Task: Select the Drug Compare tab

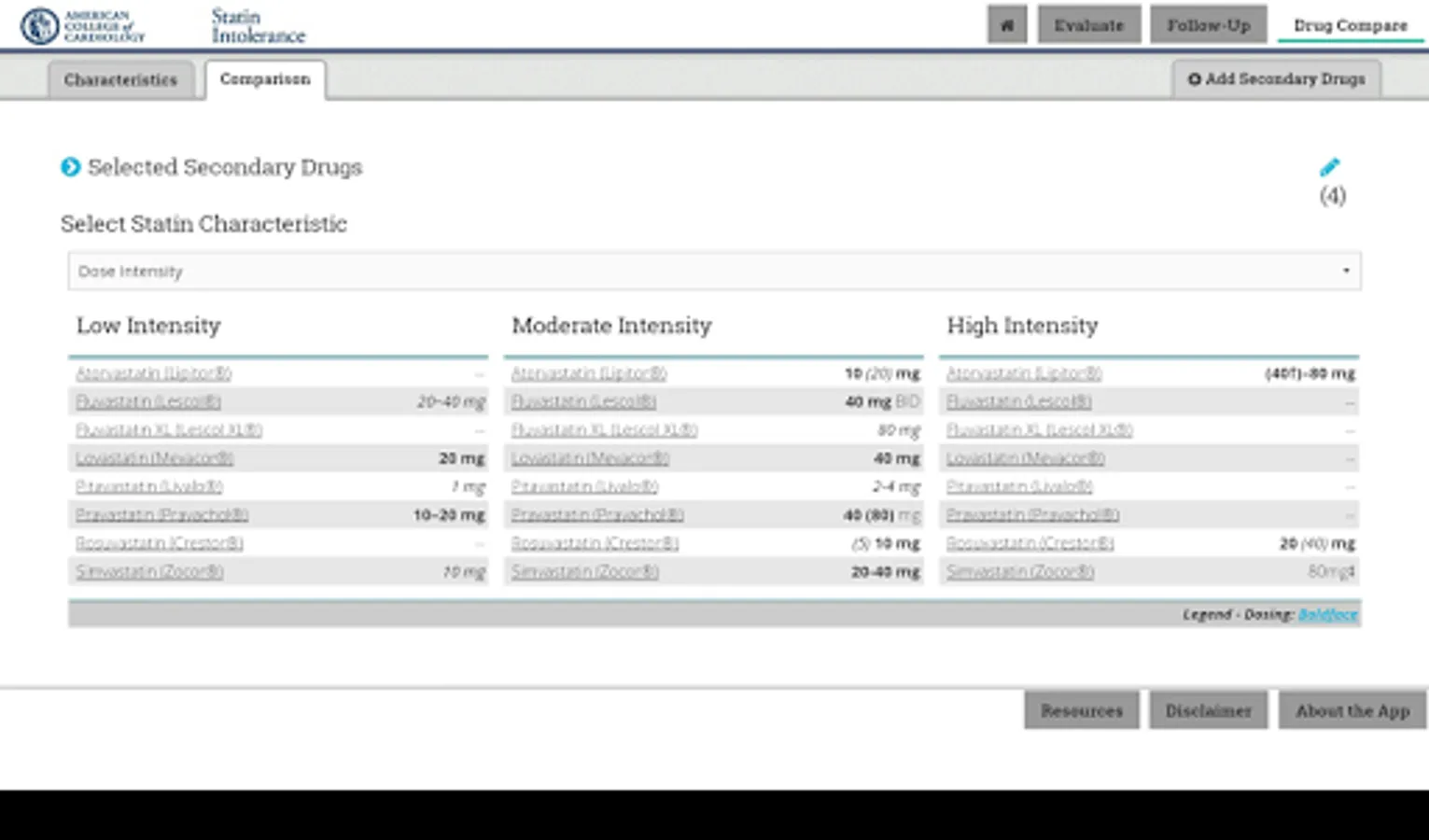Action: point(1350,25)
